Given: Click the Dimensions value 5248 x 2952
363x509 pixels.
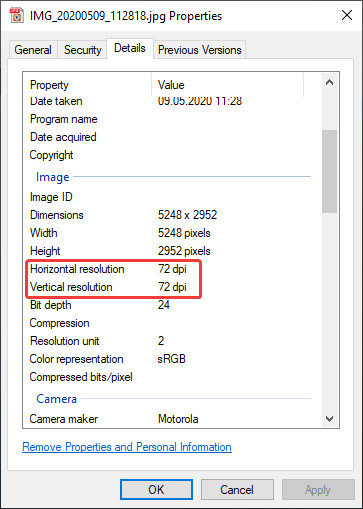Looking at the screenshot, I should tap(187, 215).
